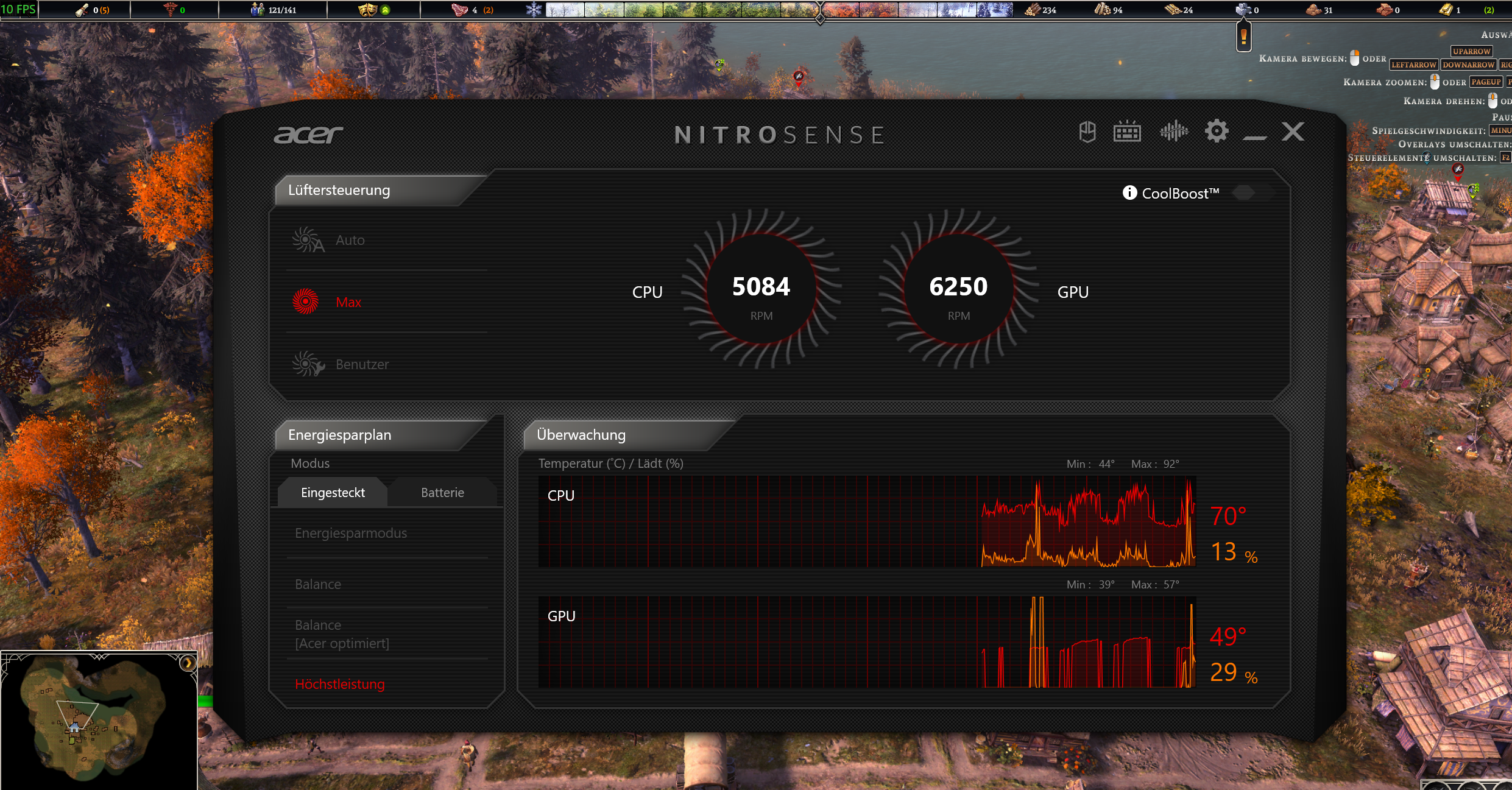Click the Auto fan mode icon
The image size is (1512, 790).
pos(307,240)
